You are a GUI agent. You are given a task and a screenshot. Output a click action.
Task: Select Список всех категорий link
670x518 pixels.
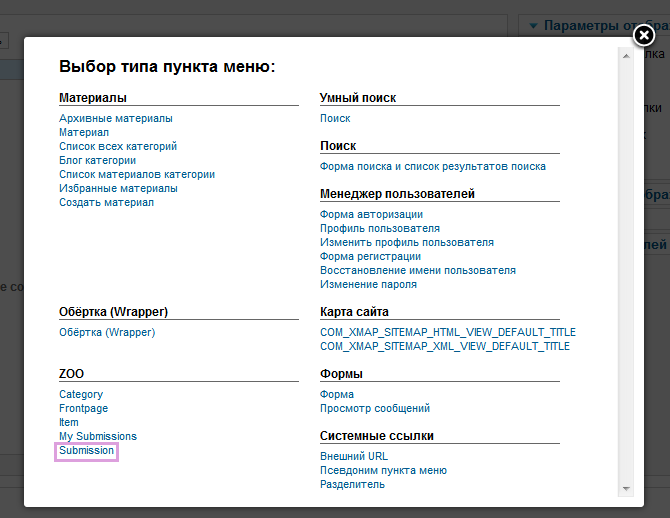pyautogui.click(x=117, y=146)
